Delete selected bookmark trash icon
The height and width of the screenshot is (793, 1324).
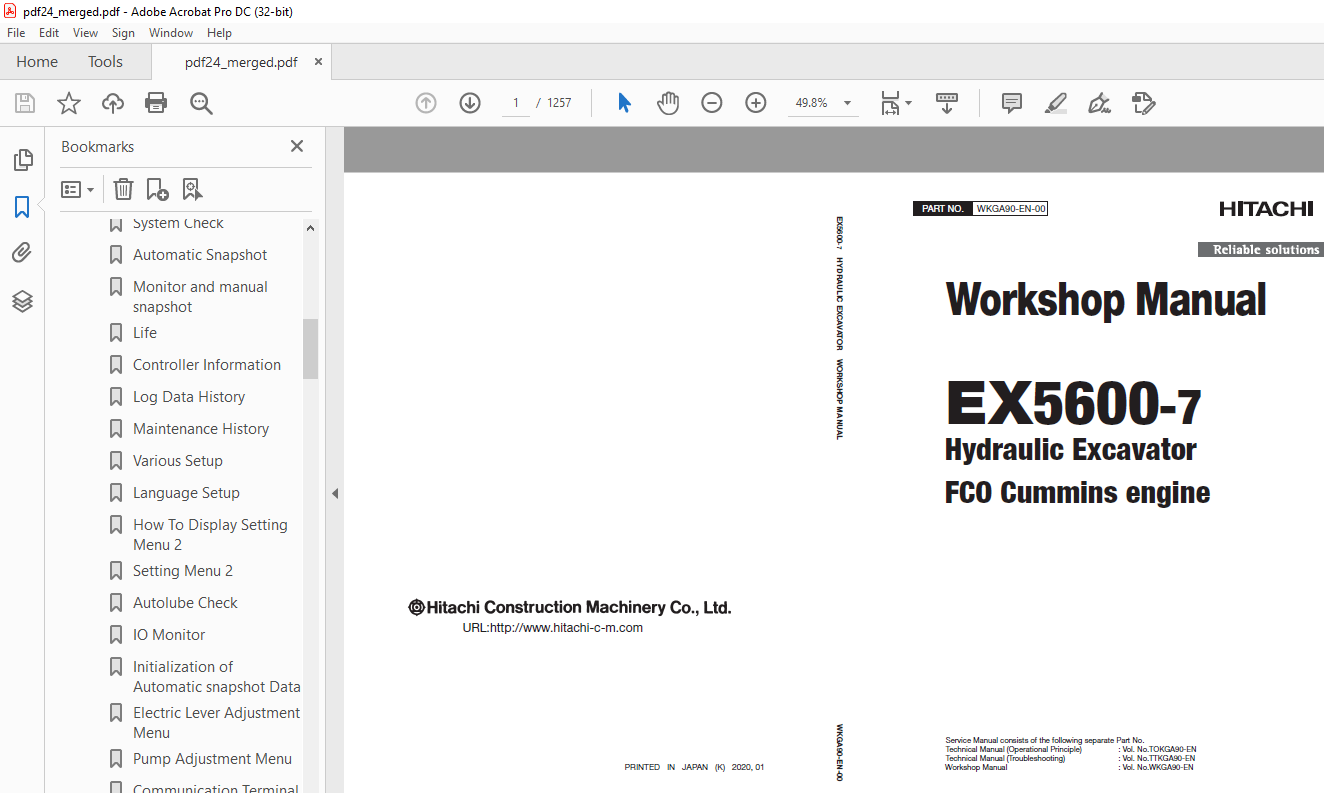(x=123, y=189)
